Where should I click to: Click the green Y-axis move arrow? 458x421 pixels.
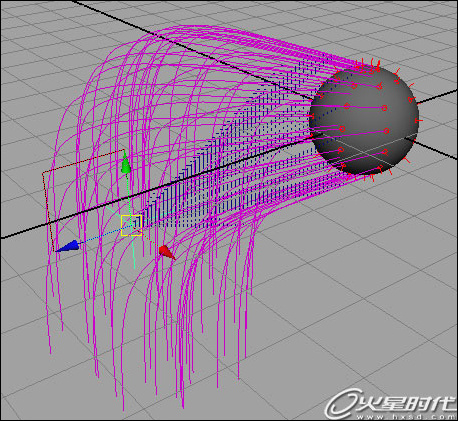[x=125, y=163]
